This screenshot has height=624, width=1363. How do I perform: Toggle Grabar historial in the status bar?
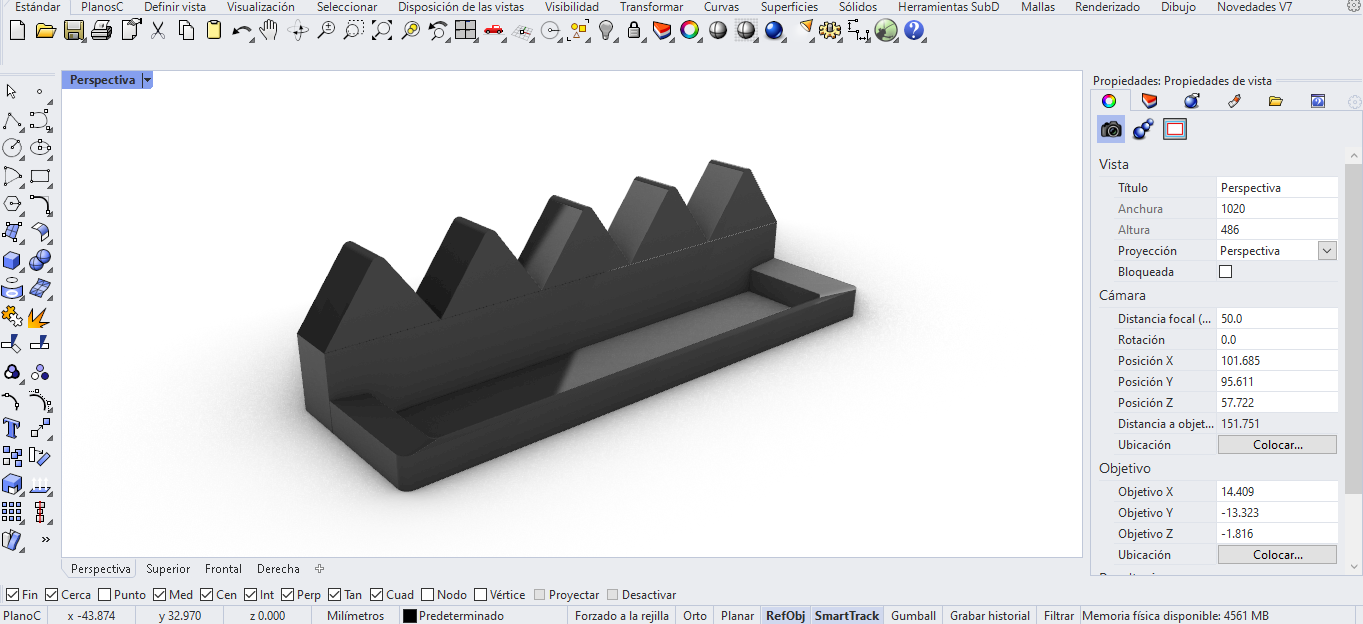click(x=990, y=616)
